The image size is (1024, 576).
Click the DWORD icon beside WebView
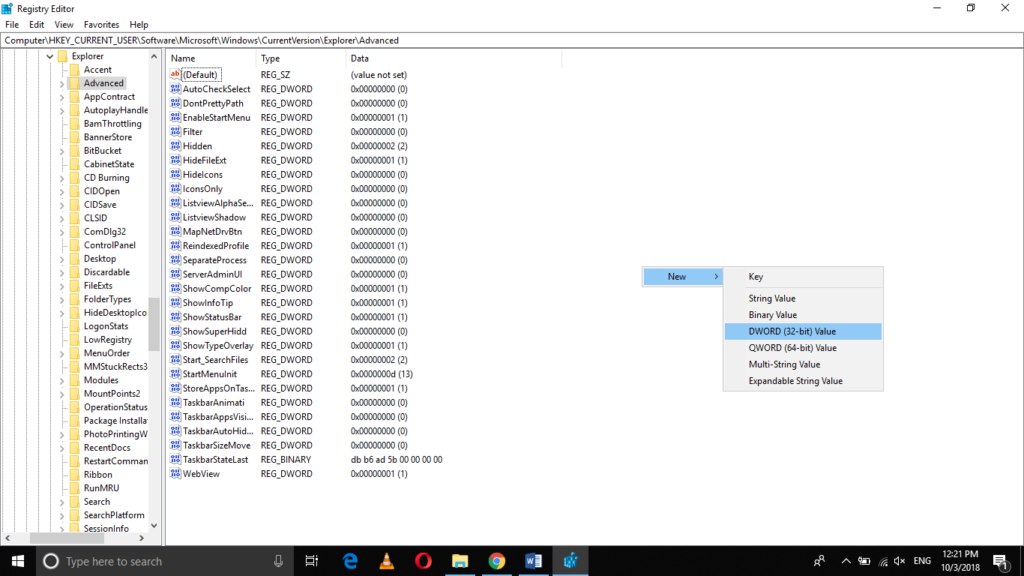pyautogui.click(x=174, y=474)
